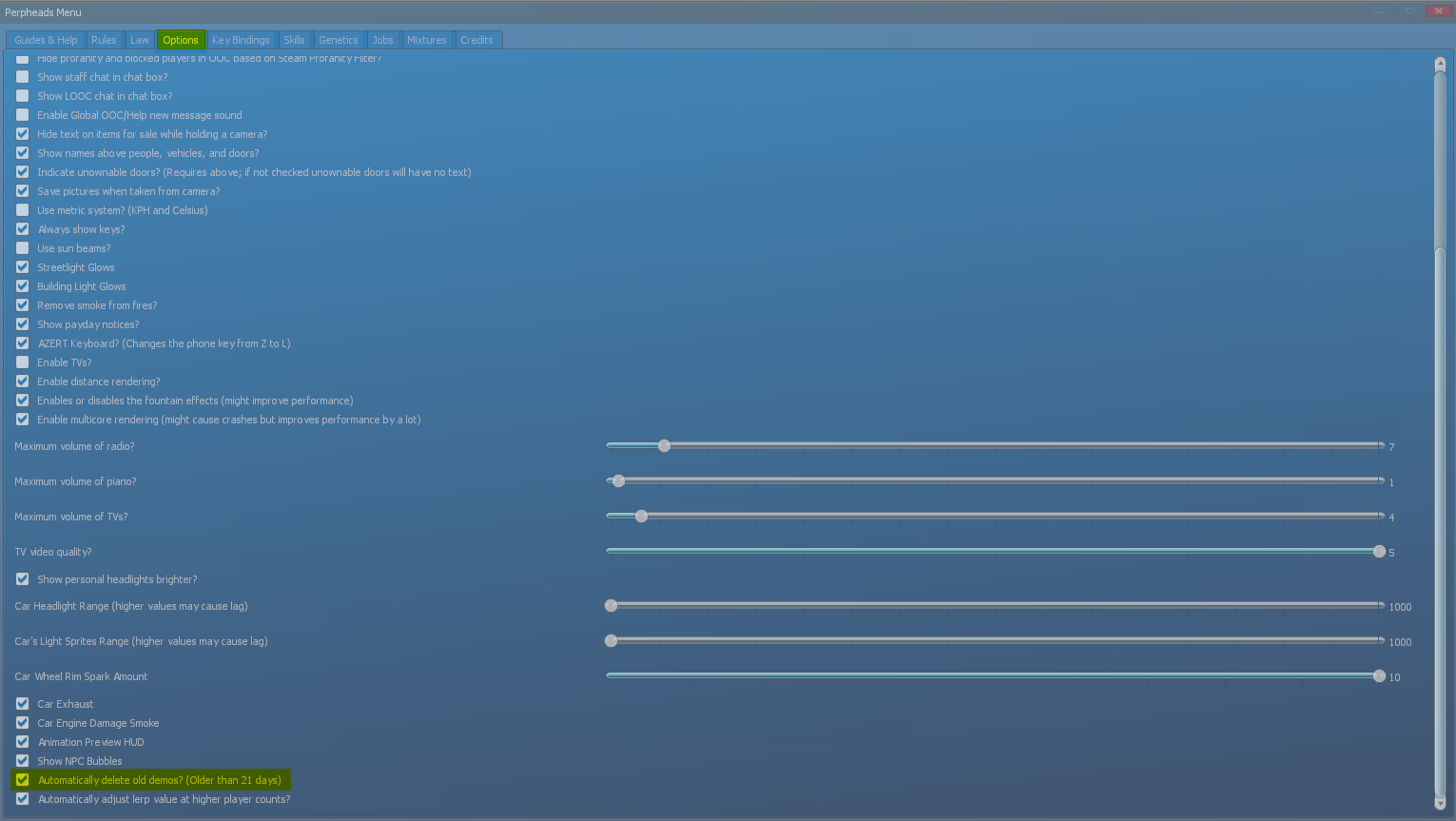Disable the Car Exhaust option
This screenshot has height=821, width=1456.
coord(22,704)
